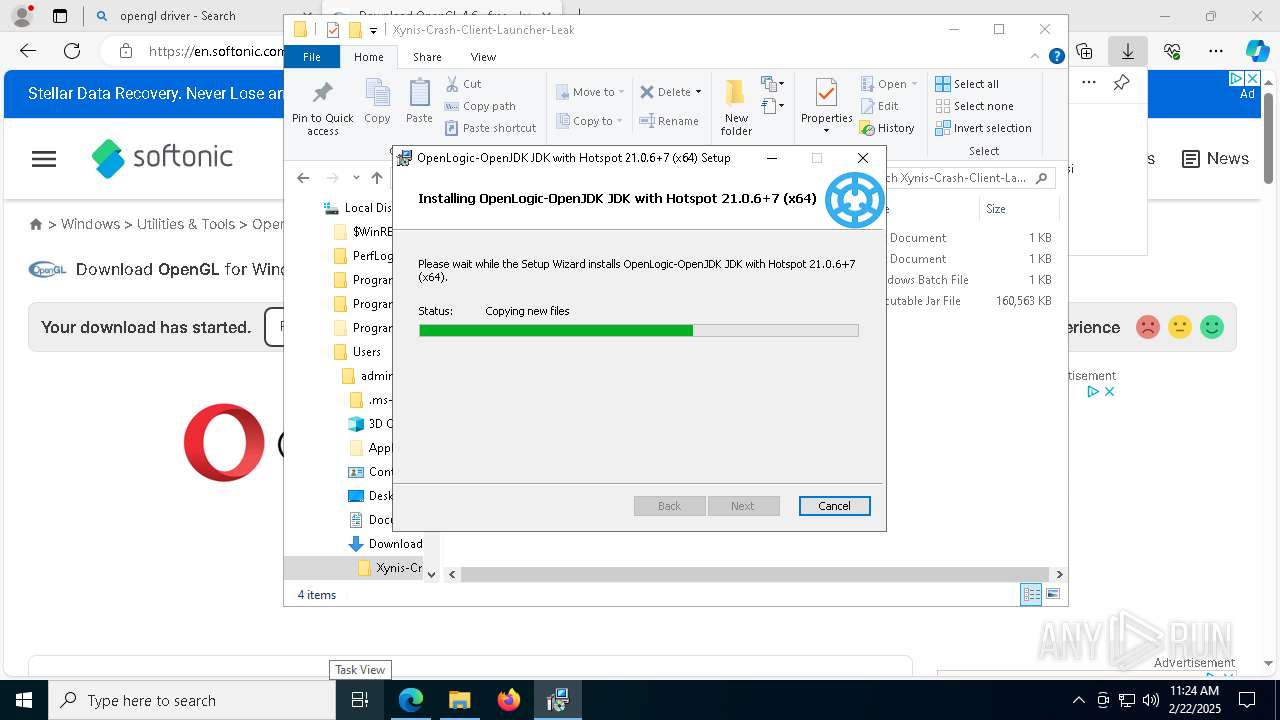This screenshot has height=720, width=1280.
Task: Open the notification center on taskbar
Action: point(1247,700)
